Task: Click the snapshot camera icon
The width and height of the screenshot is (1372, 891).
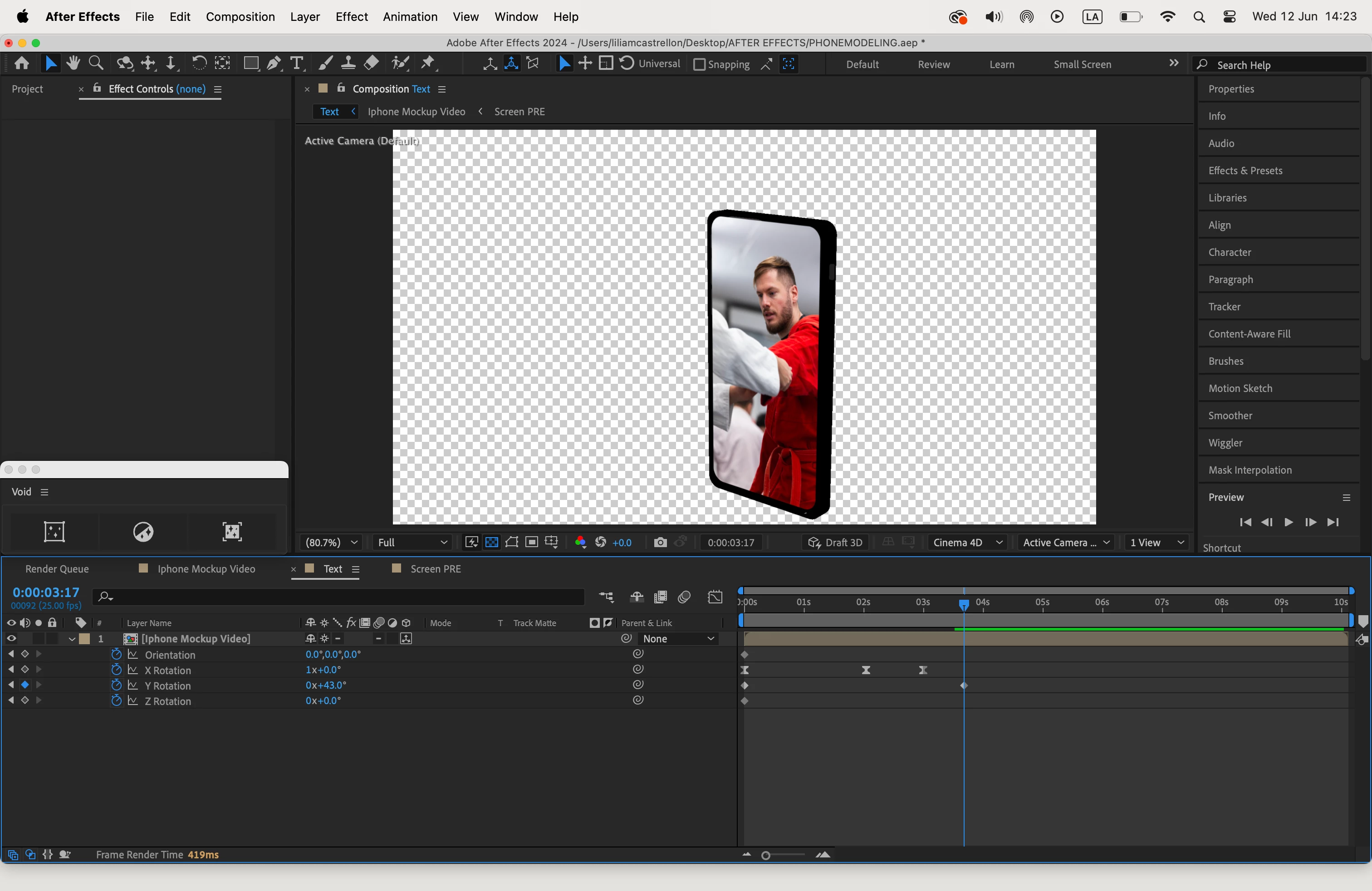Action: [660, 542]
